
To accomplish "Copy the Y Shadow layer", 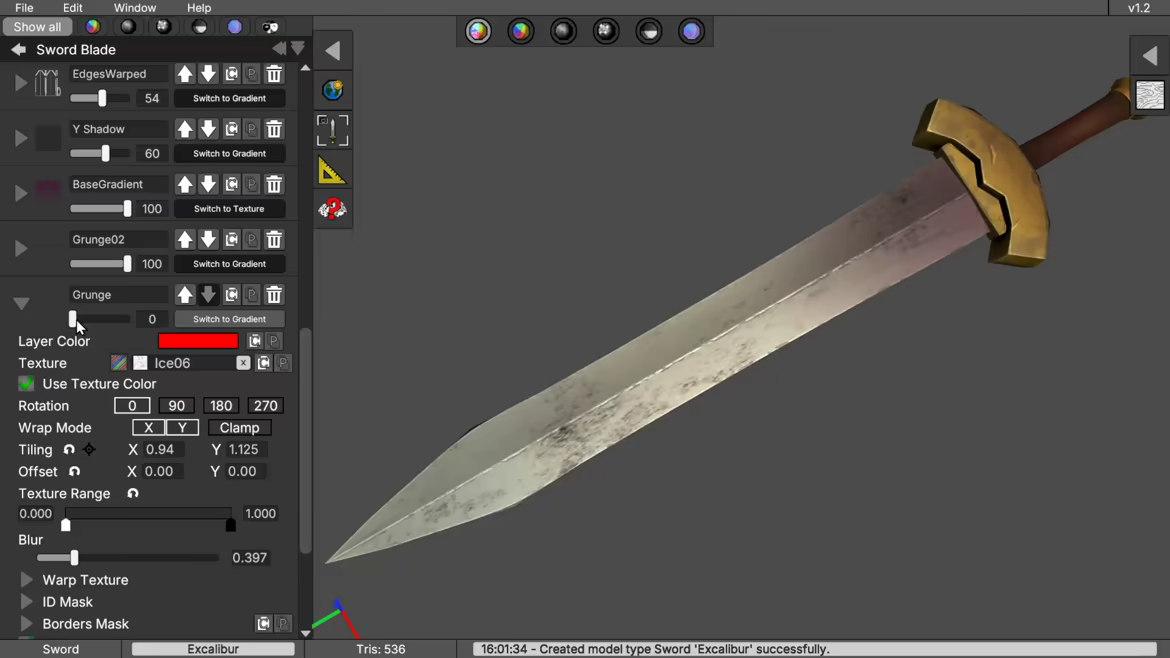I will 231,129.
